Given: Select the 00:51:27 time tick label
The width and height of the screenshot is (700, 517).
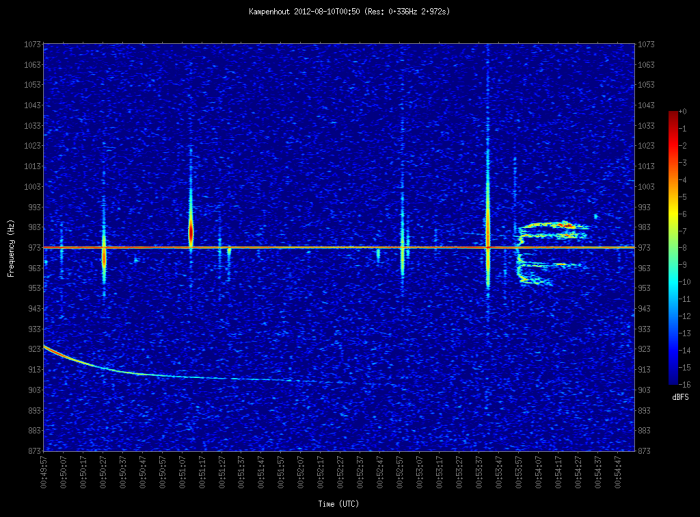Looking at the screenshot, I should point(221,472).
